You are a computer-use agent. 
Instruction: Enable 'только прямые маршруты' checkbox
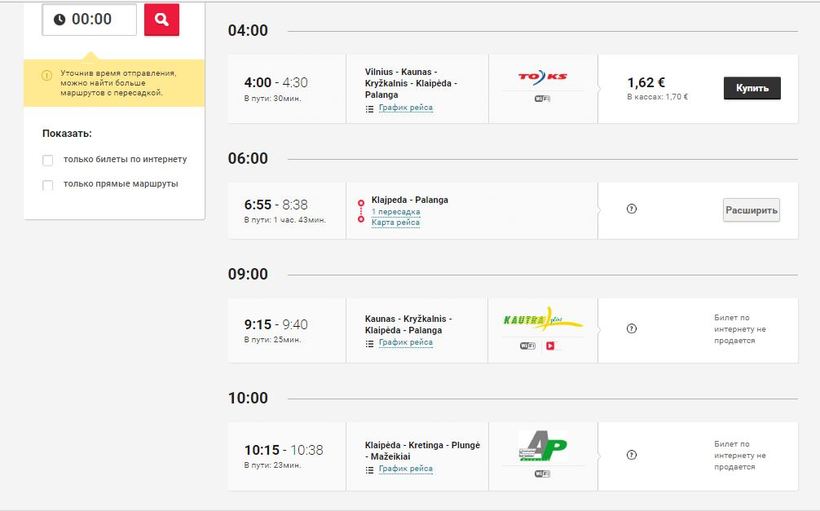click(48, 185)
